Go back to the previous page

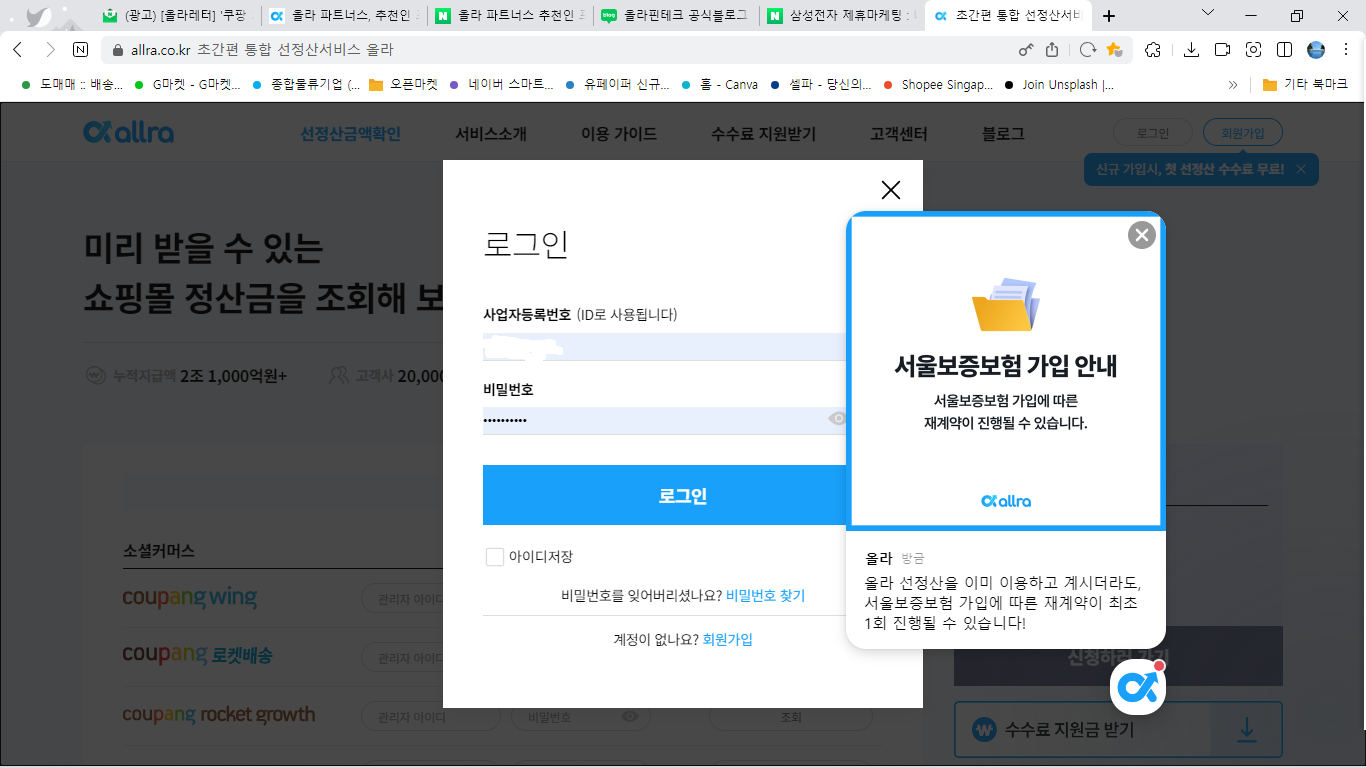(18, 50)
